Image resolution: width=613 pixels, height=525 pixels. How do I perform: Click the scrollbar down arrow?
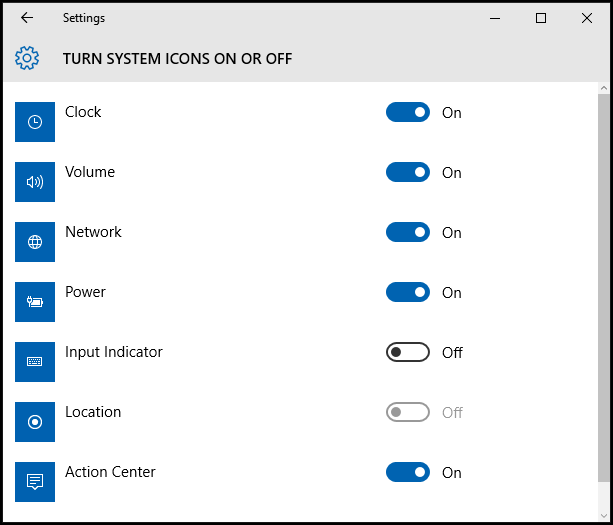604,516
